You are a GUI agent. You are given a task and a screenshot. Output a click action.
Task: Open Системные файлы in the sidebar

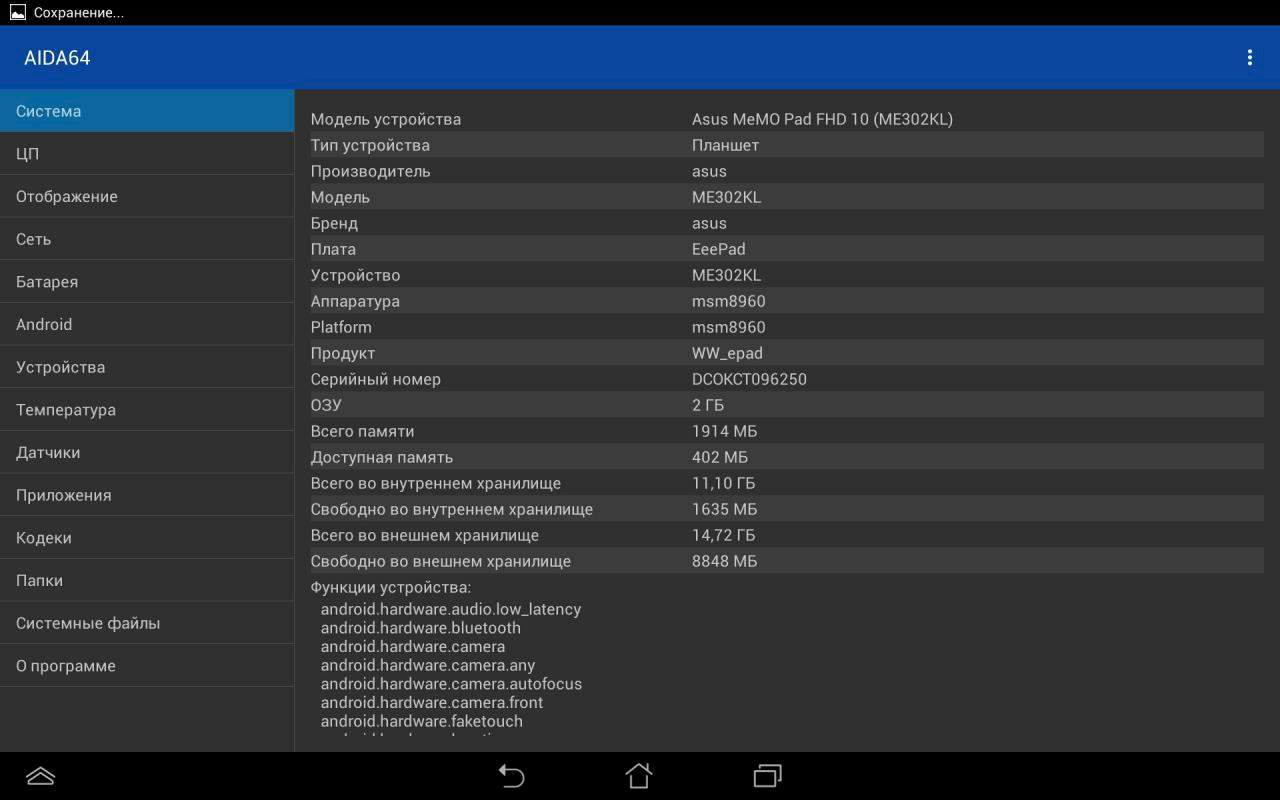(147, 623)
